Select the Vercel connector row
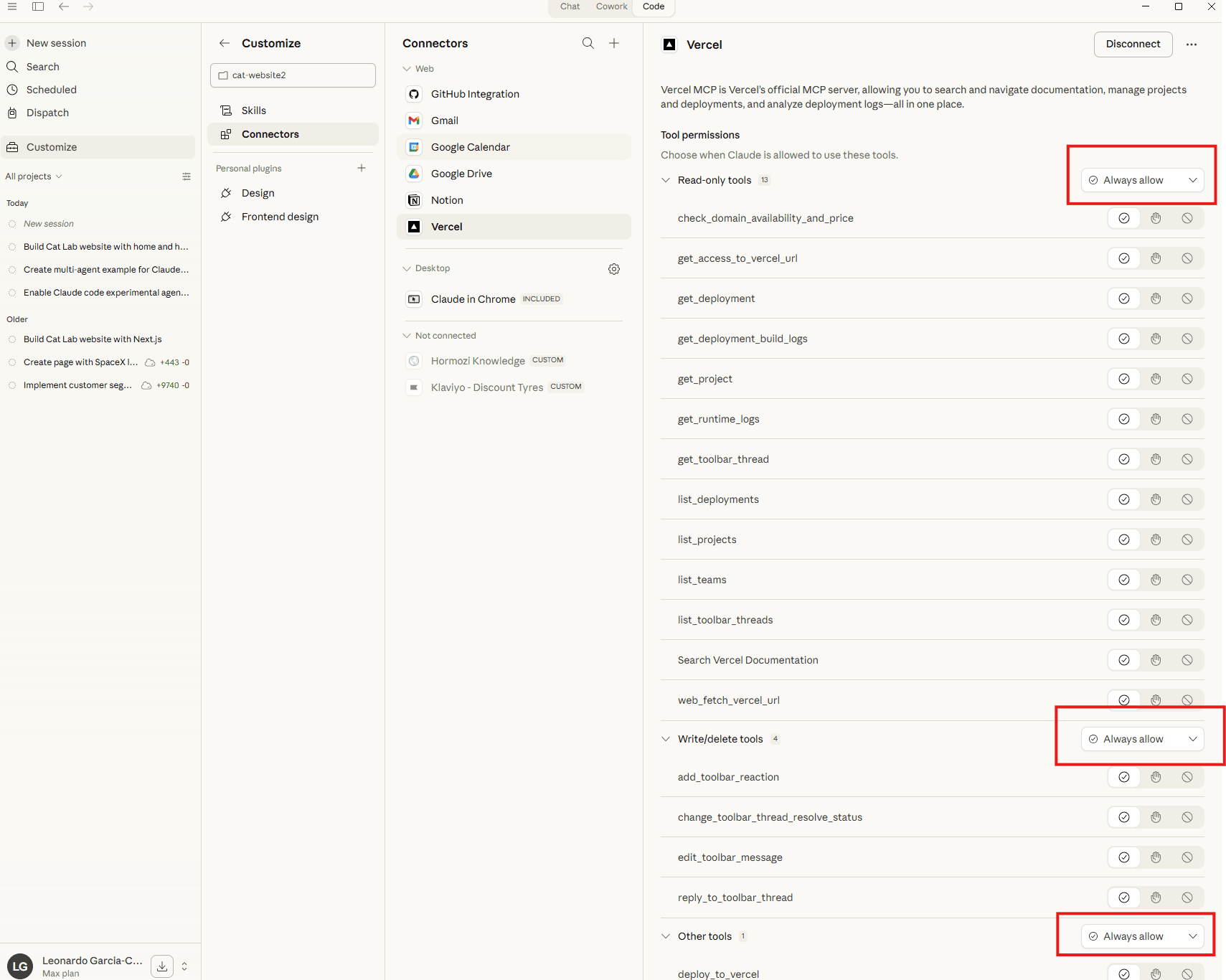Viewport: 1226px width, 980px height. click(514, 227)
